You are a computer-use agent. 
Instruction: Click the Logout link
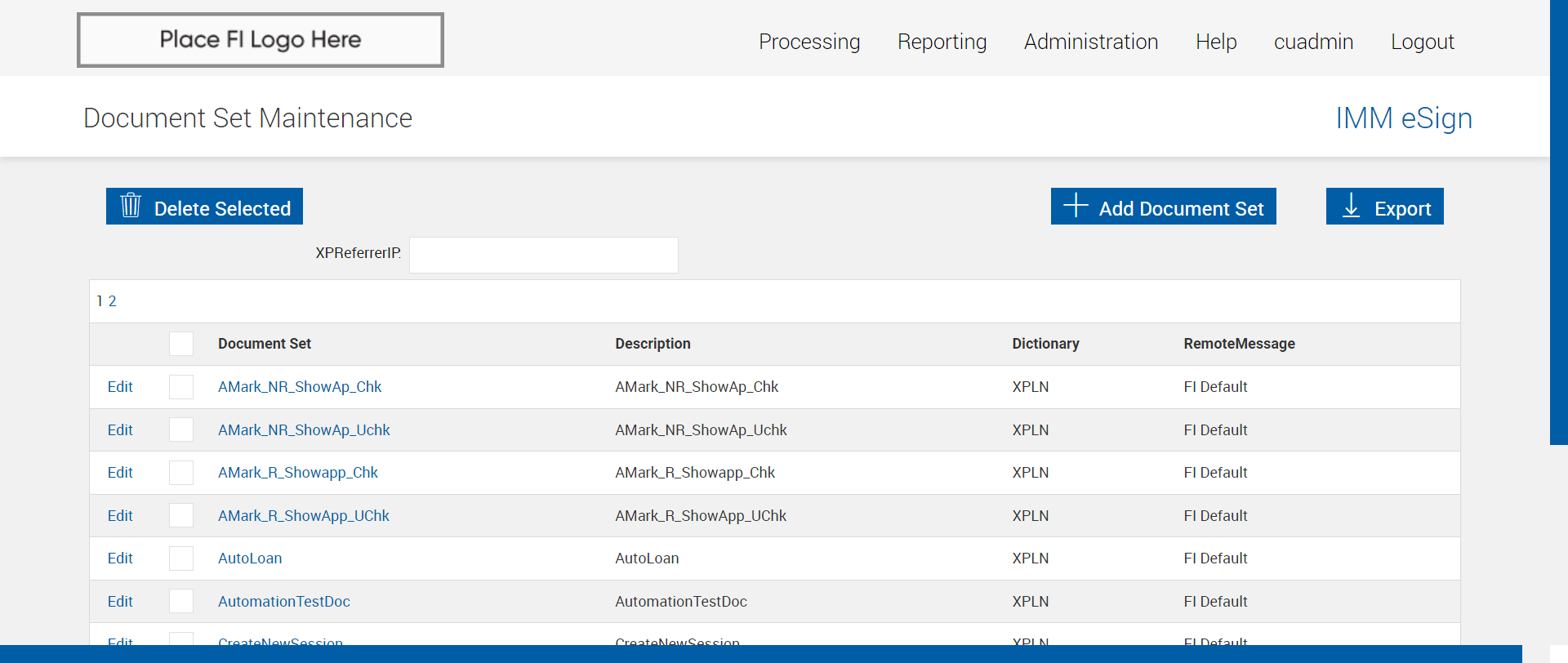(x=1423, y=42)
